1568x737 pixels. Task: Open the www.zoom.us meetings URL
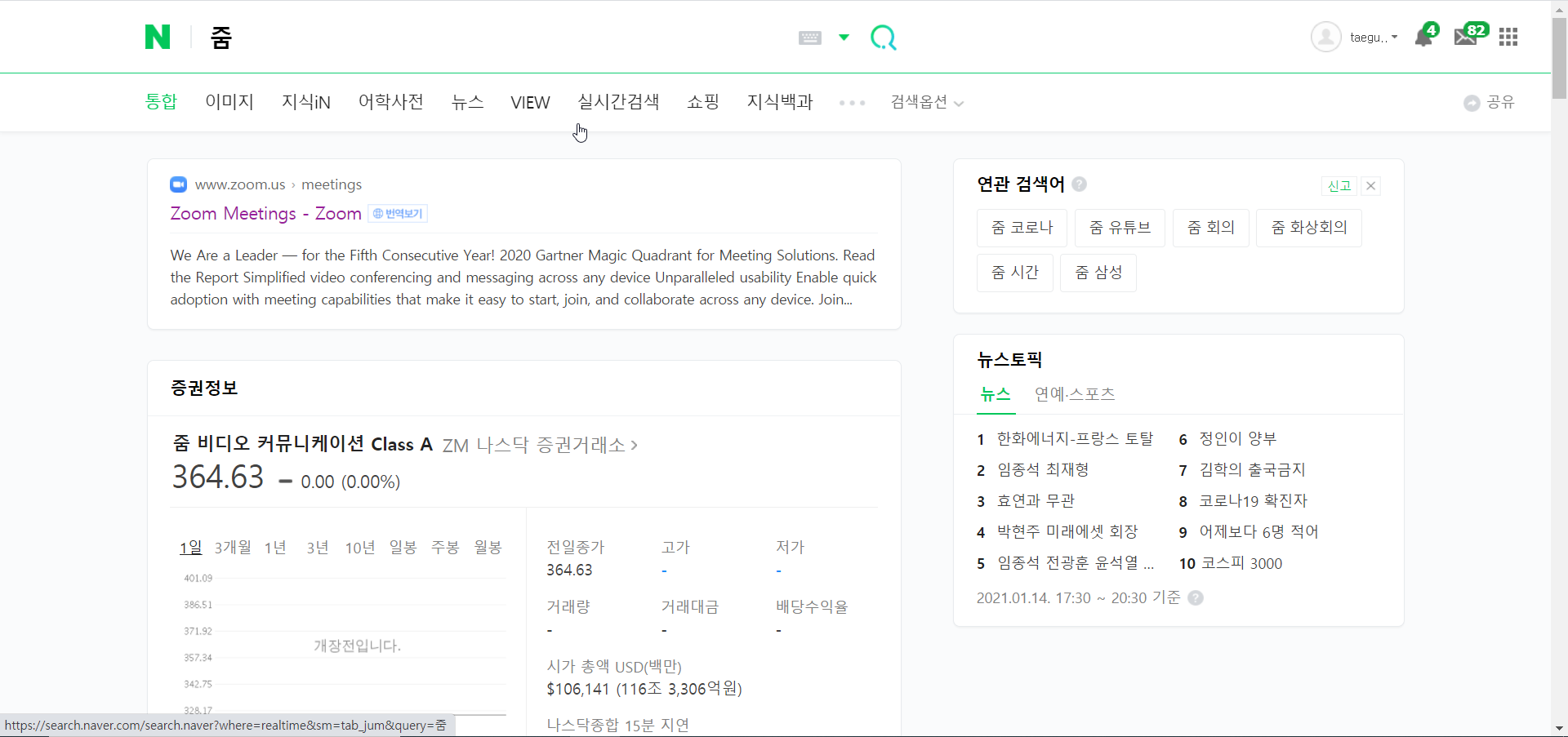point(278,184)
